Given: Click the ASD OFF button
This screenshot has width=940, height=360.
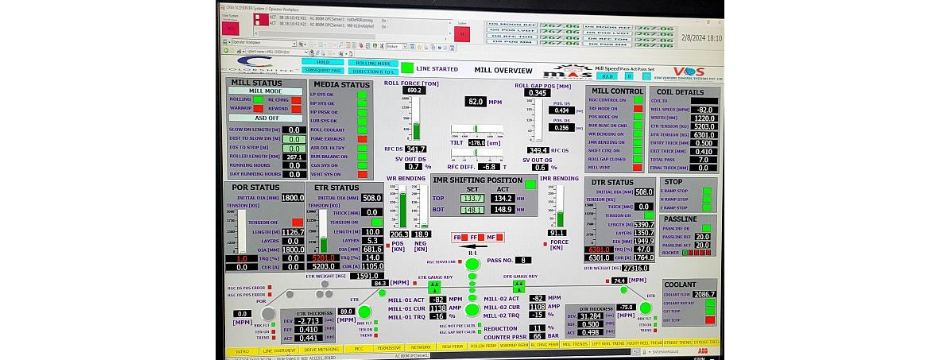Looking at the screenshot, I should pos(266,118).
